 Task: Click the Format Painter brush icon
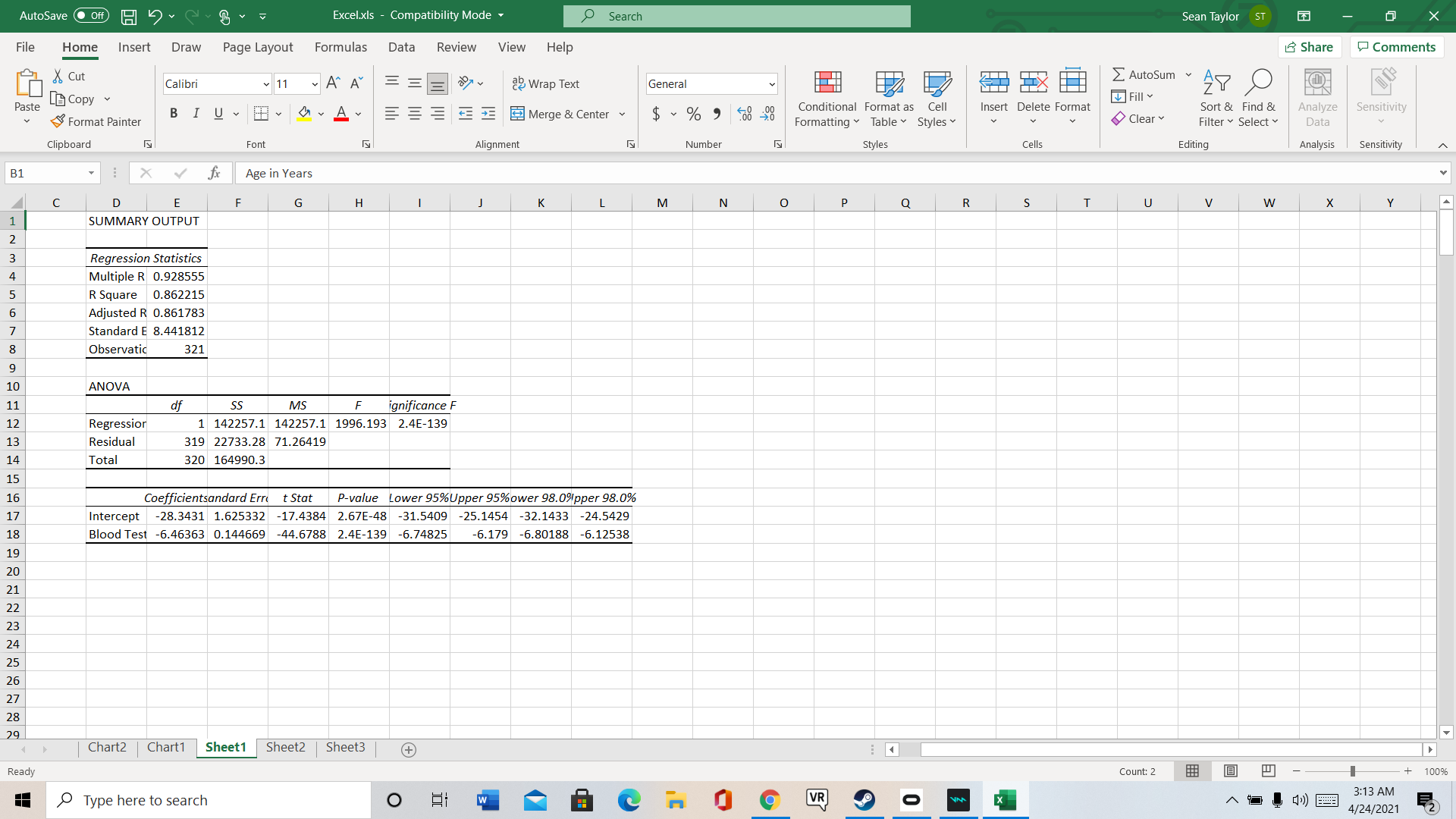click(58, 121)
